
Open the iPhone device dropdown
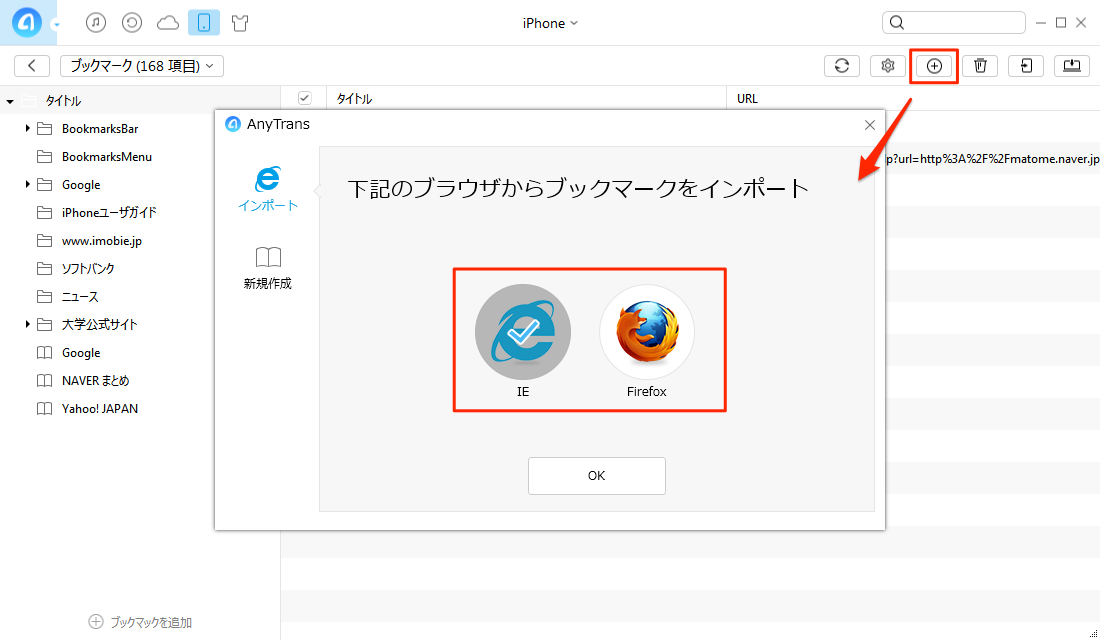coord(550,23)
